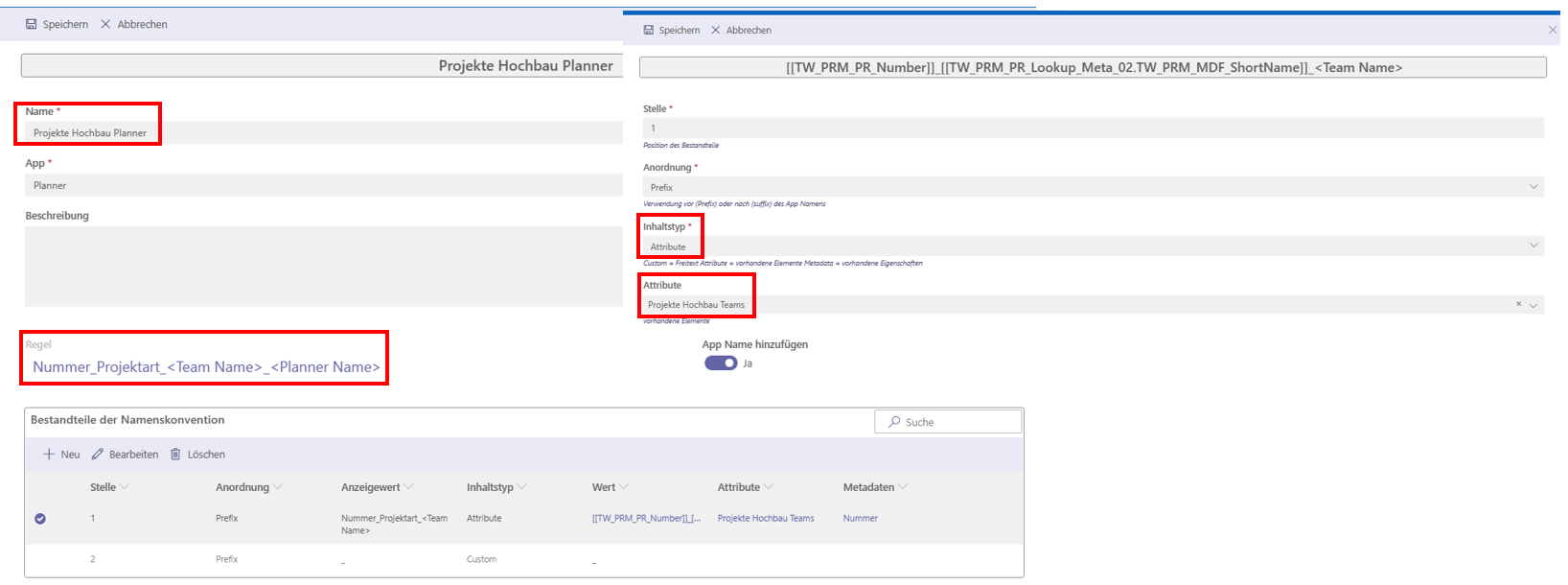The height and width of the screenshot is (585, 1568).
Task: Click the Projekte Hochbau Teams attribute value
Action: click(x=696, y=305)
